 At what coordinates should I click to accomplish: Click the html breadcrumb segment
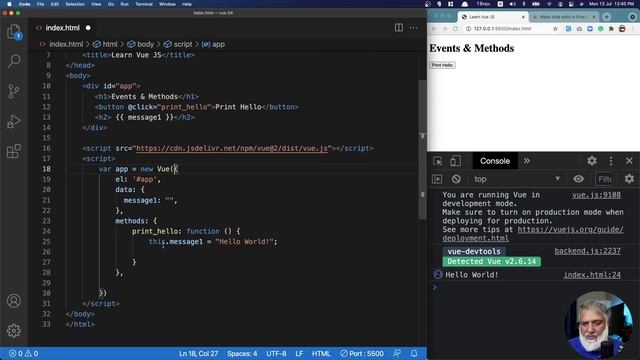pos(105,44)
